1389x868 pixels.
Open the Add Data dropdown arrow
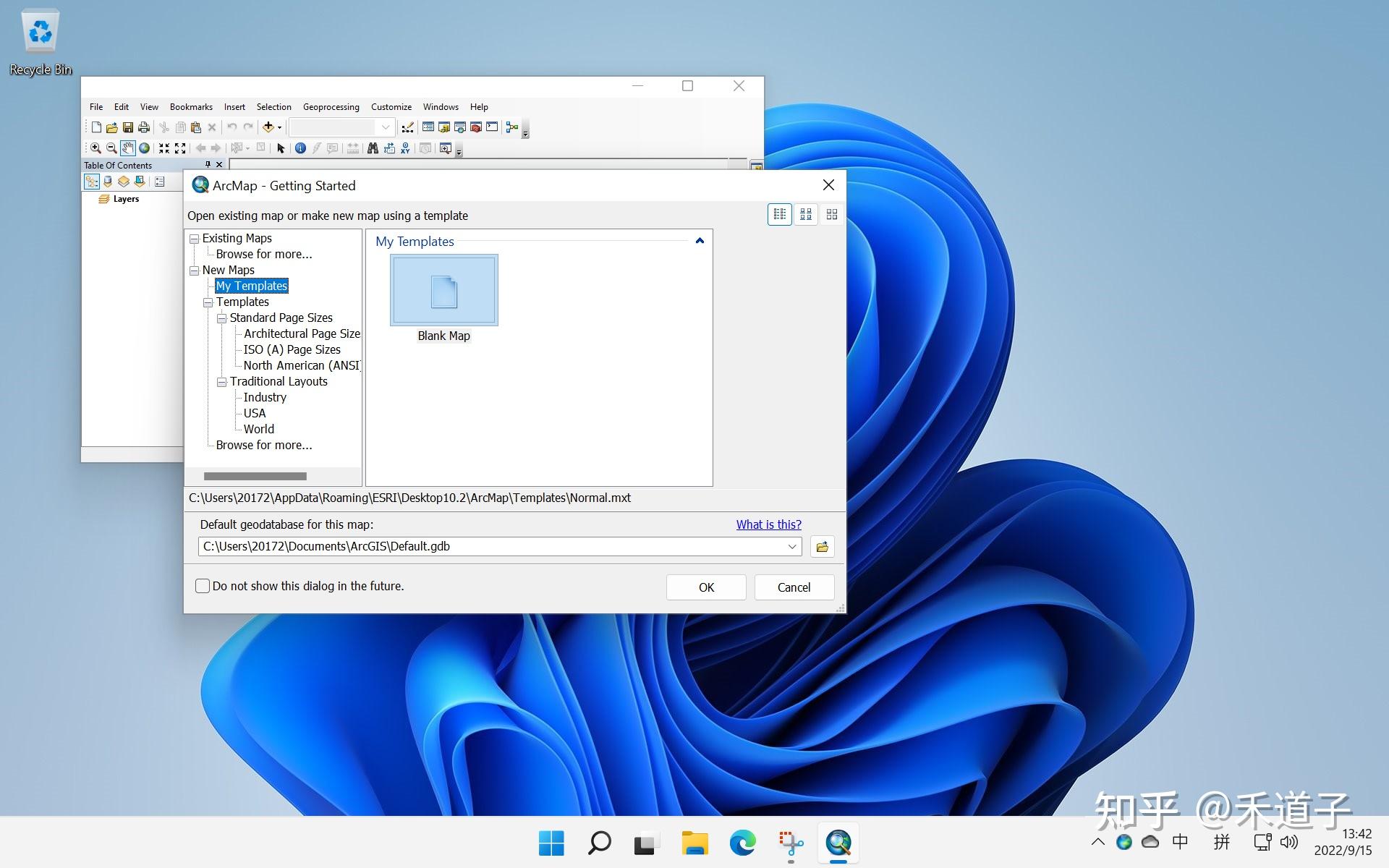[279, 128]
